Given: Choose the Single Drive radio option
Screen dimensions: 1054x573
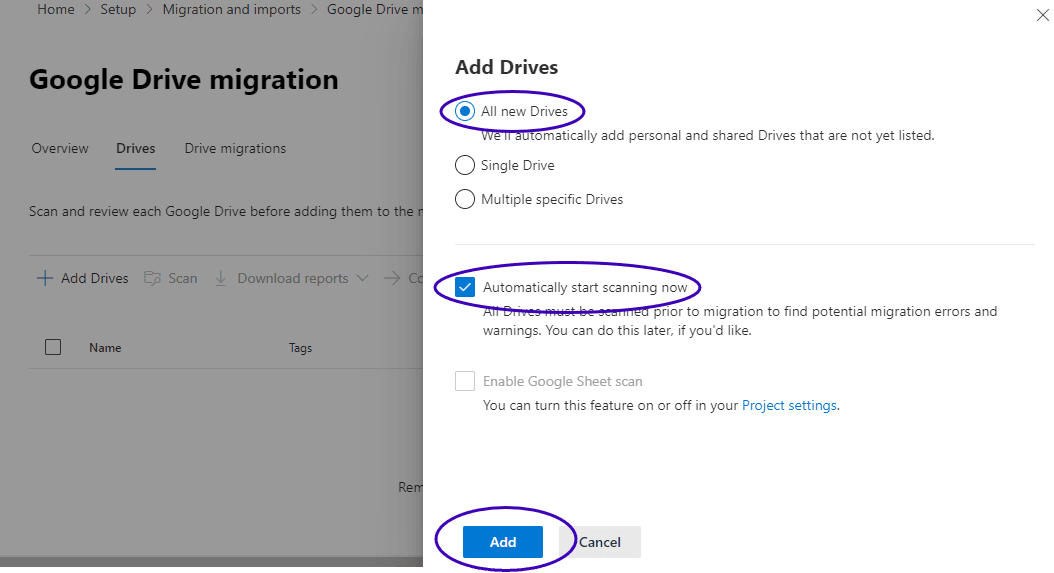Looking at the screenshot, I should point(465,165).
